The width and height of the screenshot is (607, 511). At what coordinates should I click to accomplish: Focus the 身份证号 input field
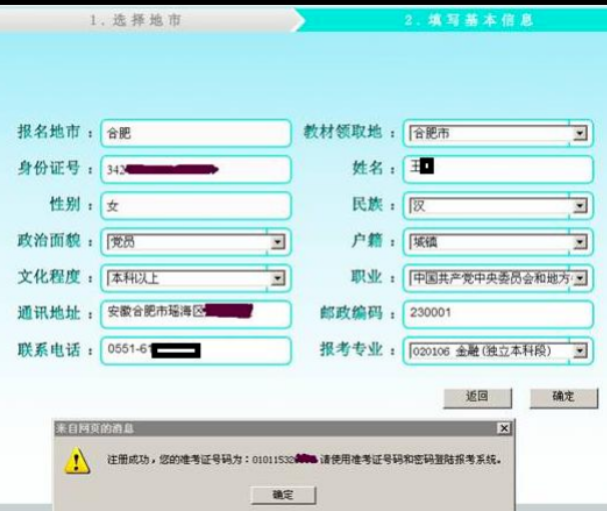pyautogui.click(x=195, y=170)
